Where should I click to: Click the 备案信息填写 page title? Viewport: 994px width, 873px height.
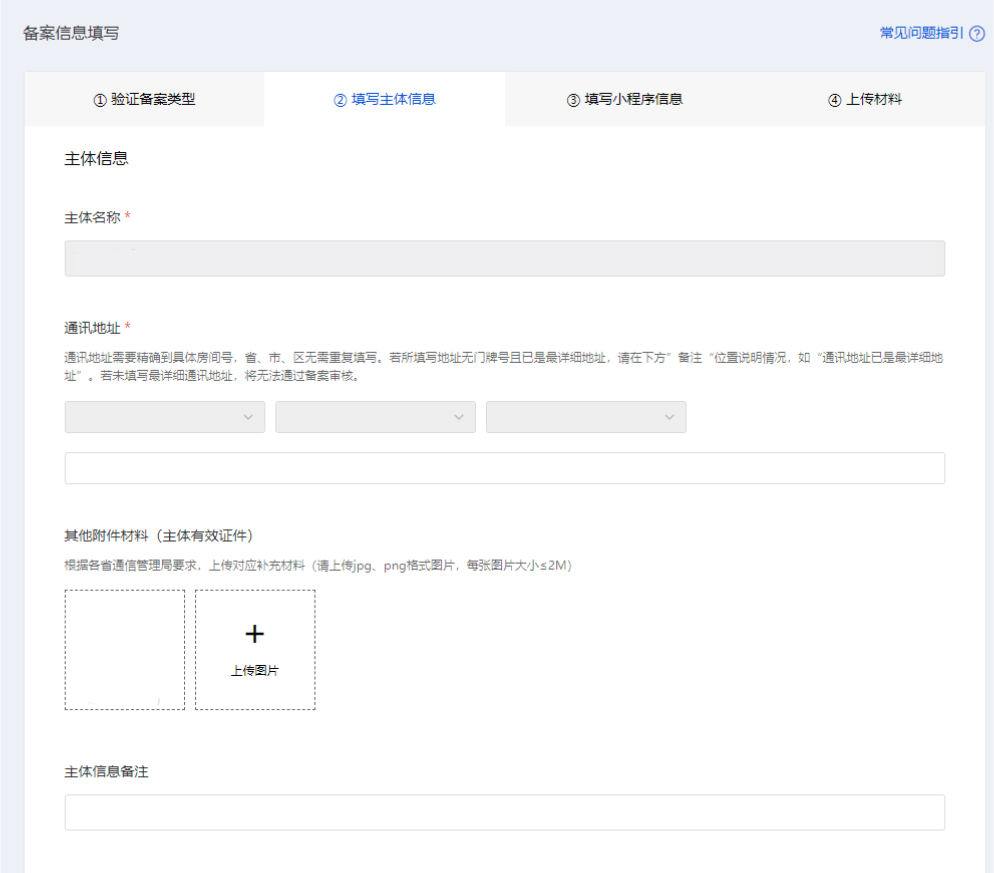click(x=71, y=33)
